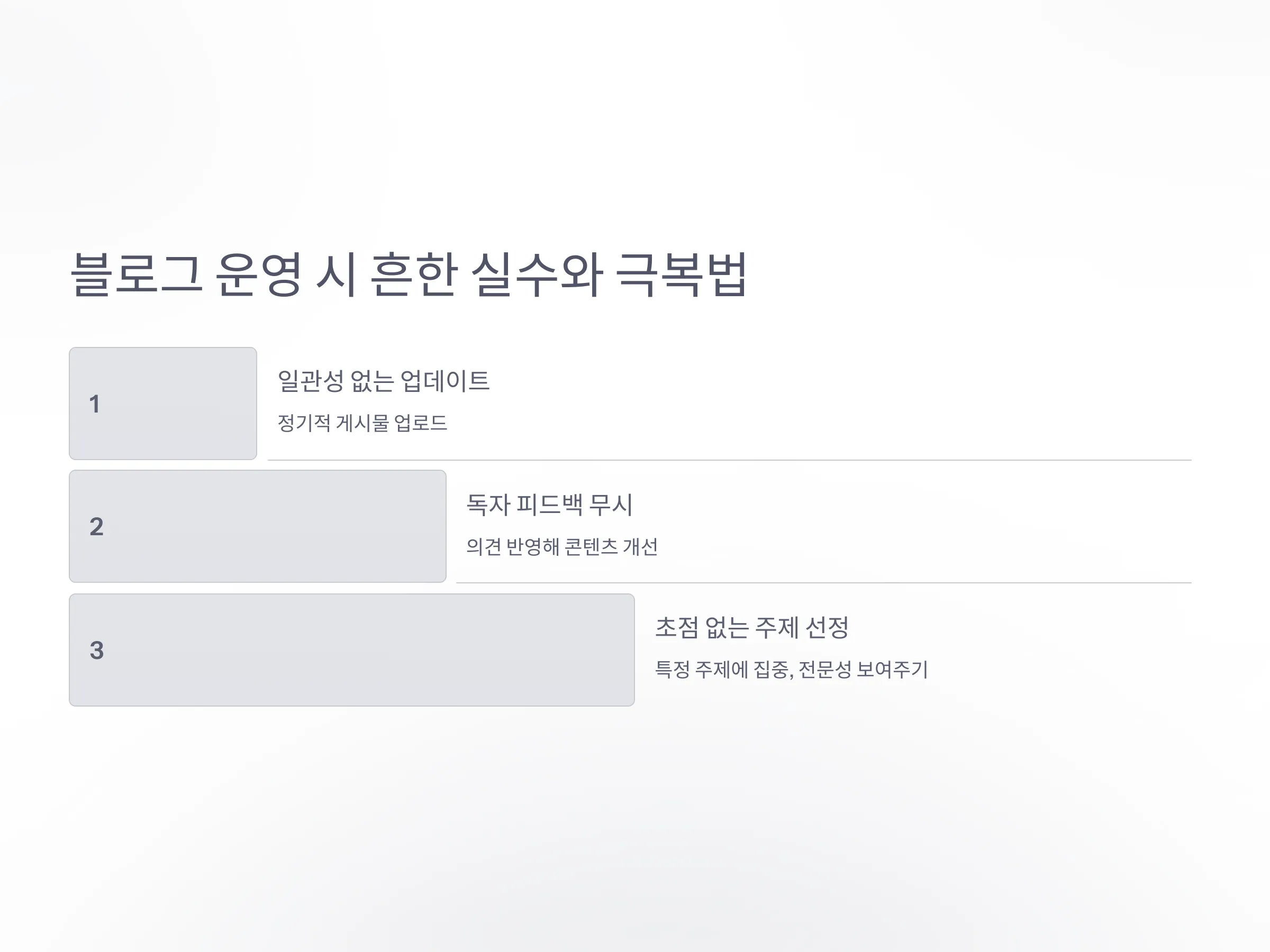Click the number 1 label
Screen dimensions: 1270x952
[95, 404]
